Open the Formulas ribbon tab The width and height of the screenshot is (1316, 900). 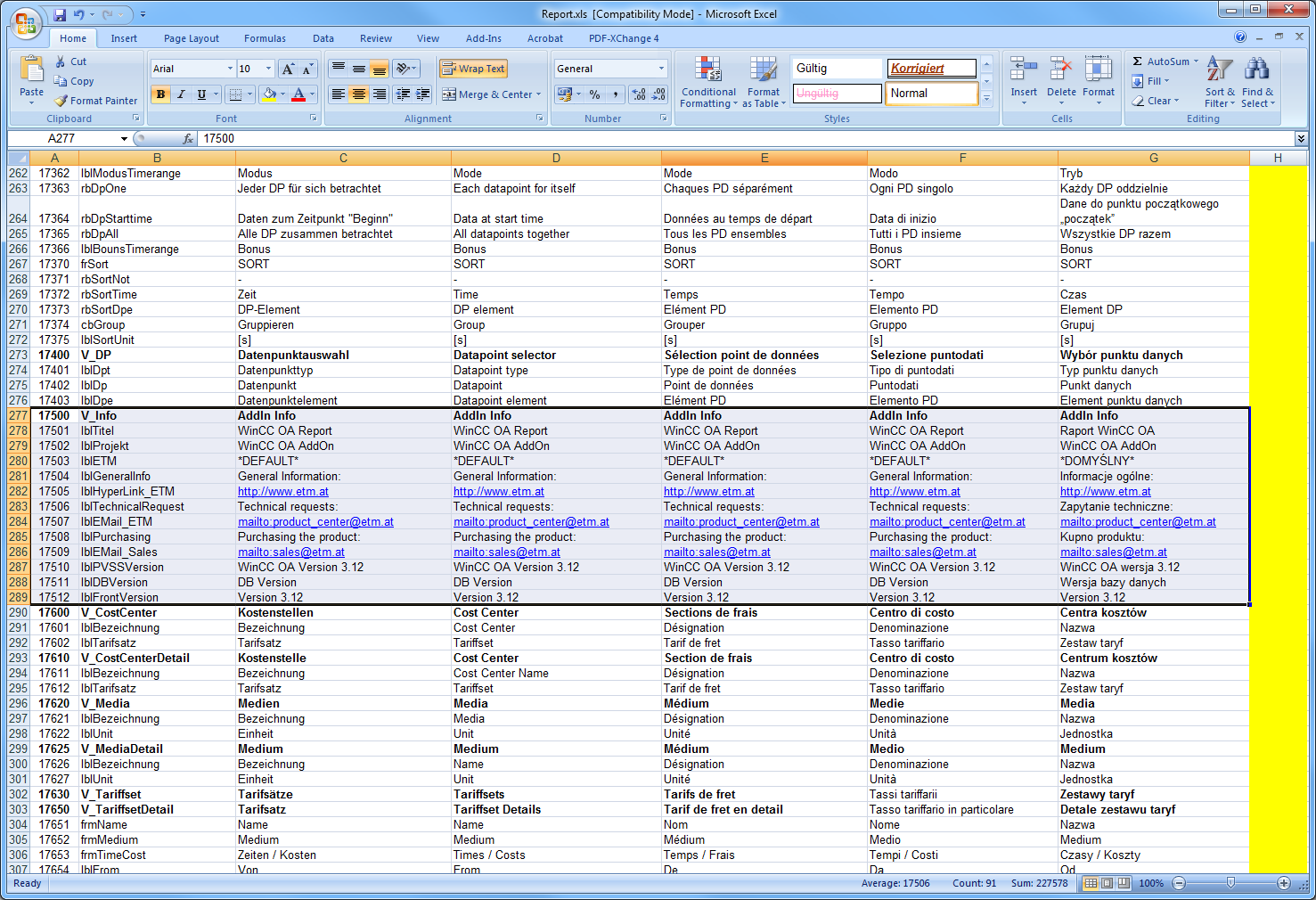click(265, 38)
